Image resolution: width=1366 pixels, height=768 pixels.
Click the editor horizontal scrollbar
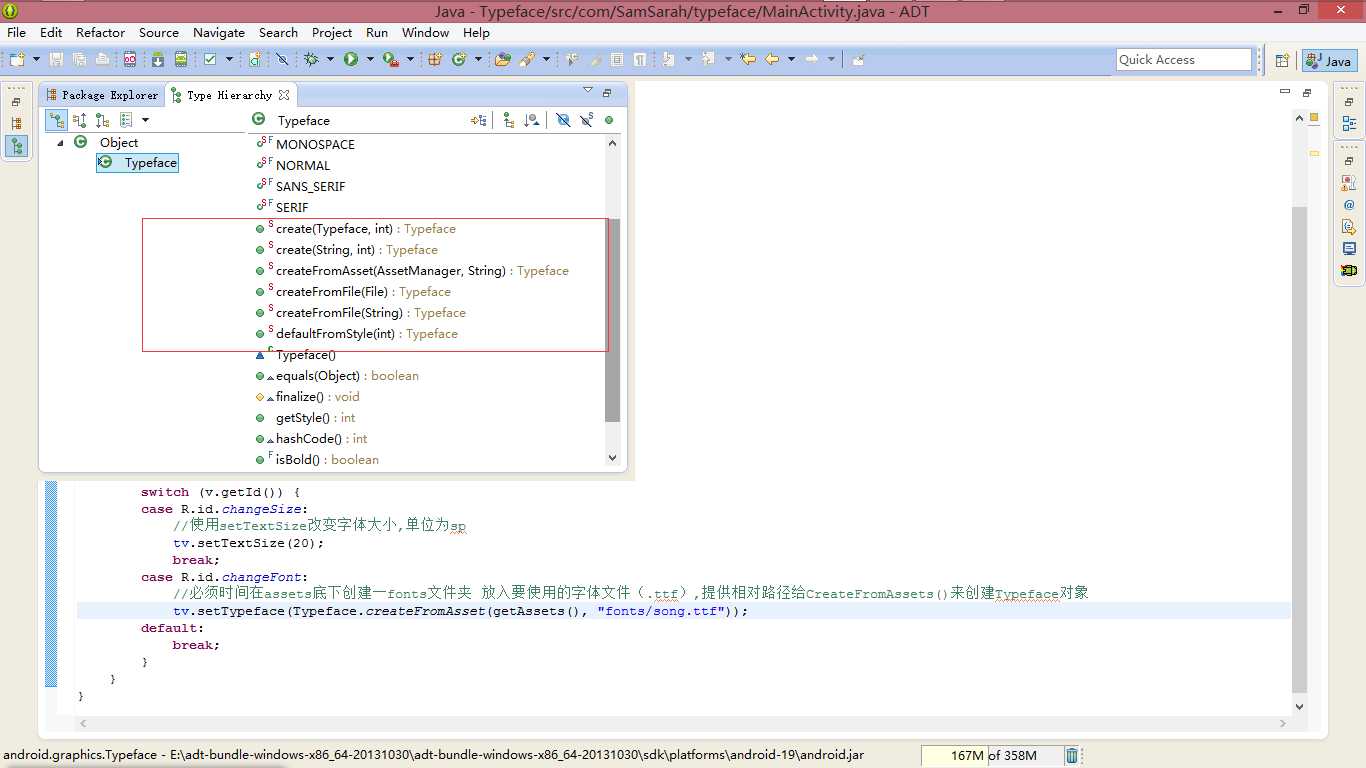[x=684, y=723]
